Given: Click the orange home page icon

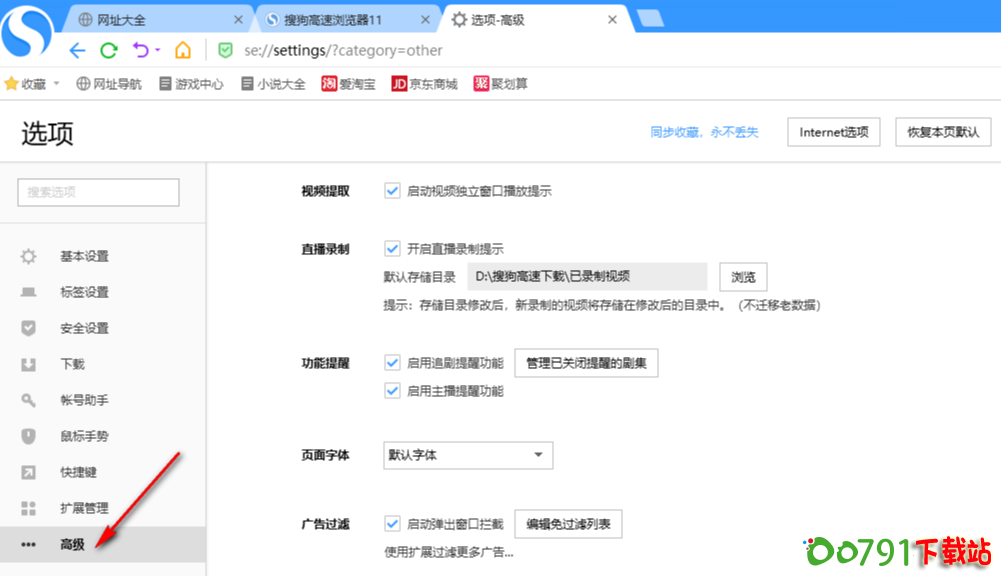Looking at the screenshot, I should (x=183, y=51).
